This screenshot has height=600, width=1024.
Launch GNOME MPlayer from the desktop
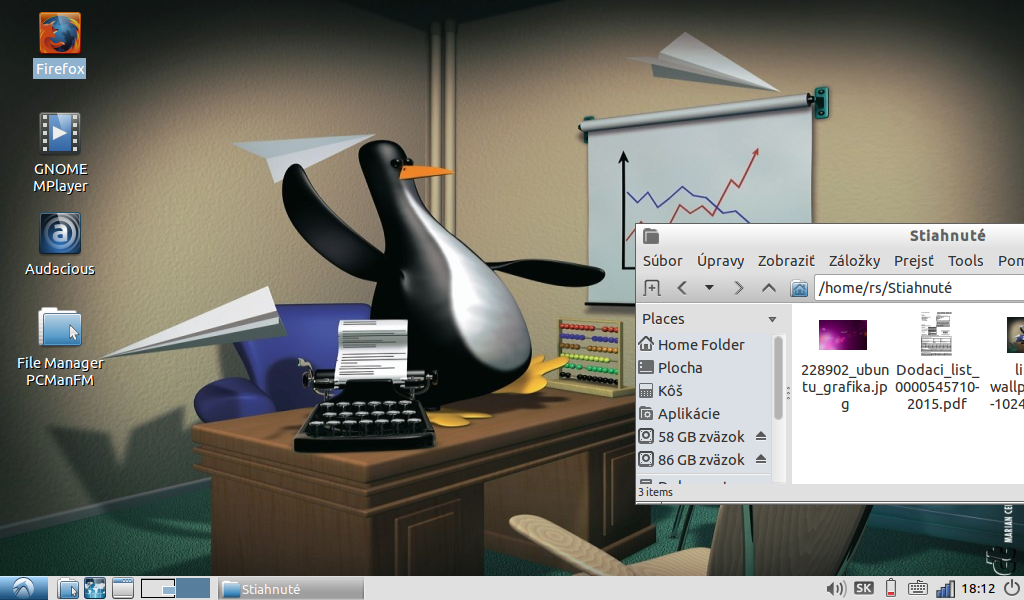pos(59,133)
